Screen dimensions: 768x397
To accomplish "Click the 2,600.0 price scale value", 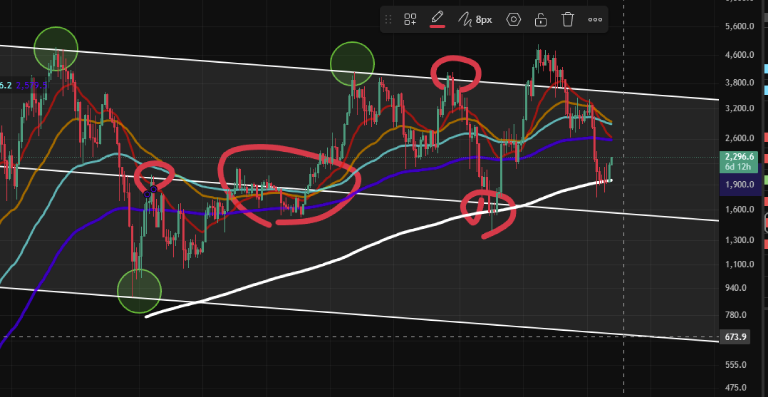I will (739, 139).
